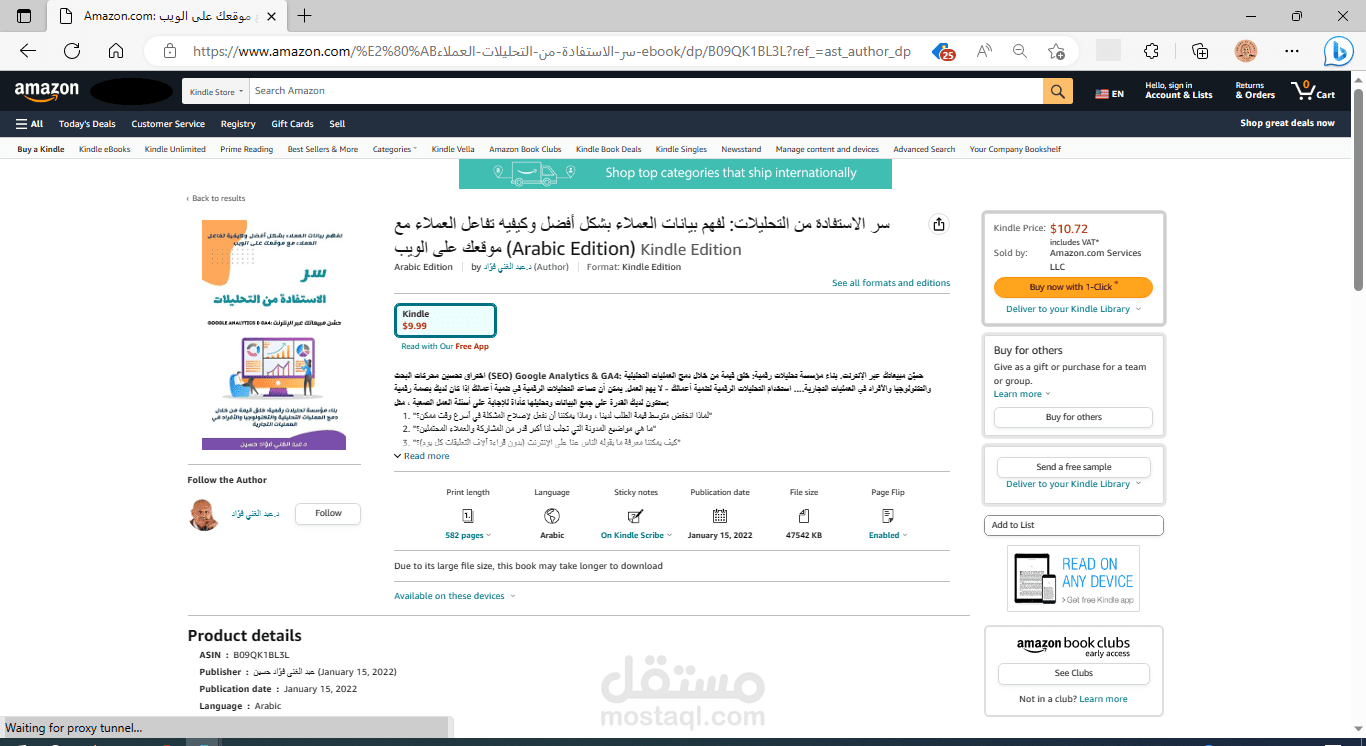Click Read aloud icon in address bar
The image size is (1366, 746).
(x=984, y=51)
